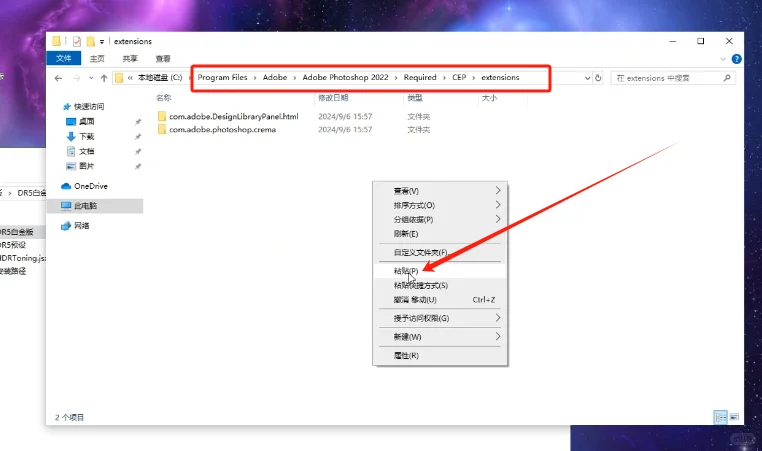The image size is (762, 451).
Task: Choose Refresh (E) in context menu
Action: point(440,234)
